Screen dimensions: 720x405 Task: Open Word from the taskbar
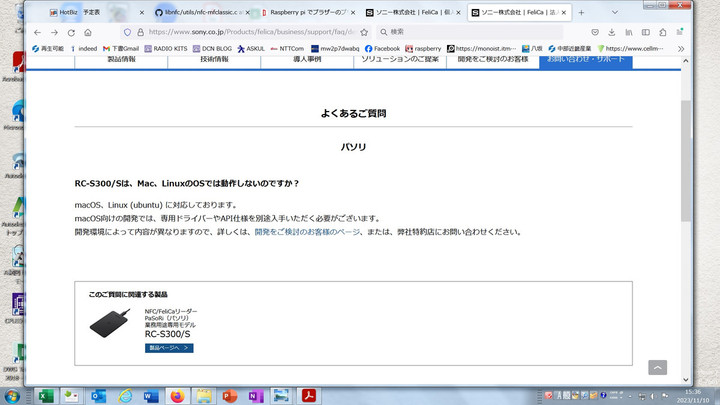[151, 396]
